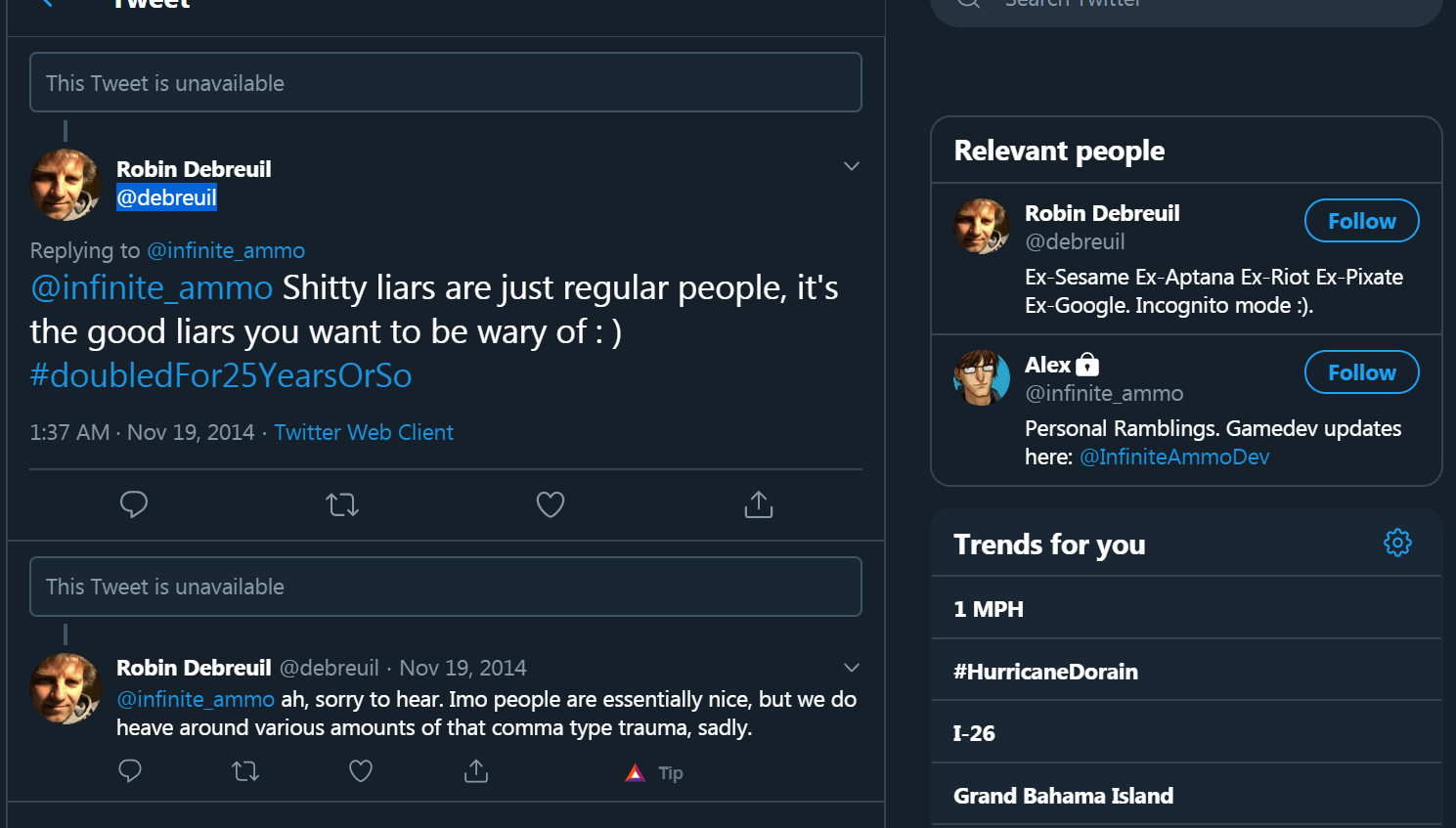Like the lower tweet about comma type trauma
Viewport: 1456px width, 828px height.
[x=361, y=771]
